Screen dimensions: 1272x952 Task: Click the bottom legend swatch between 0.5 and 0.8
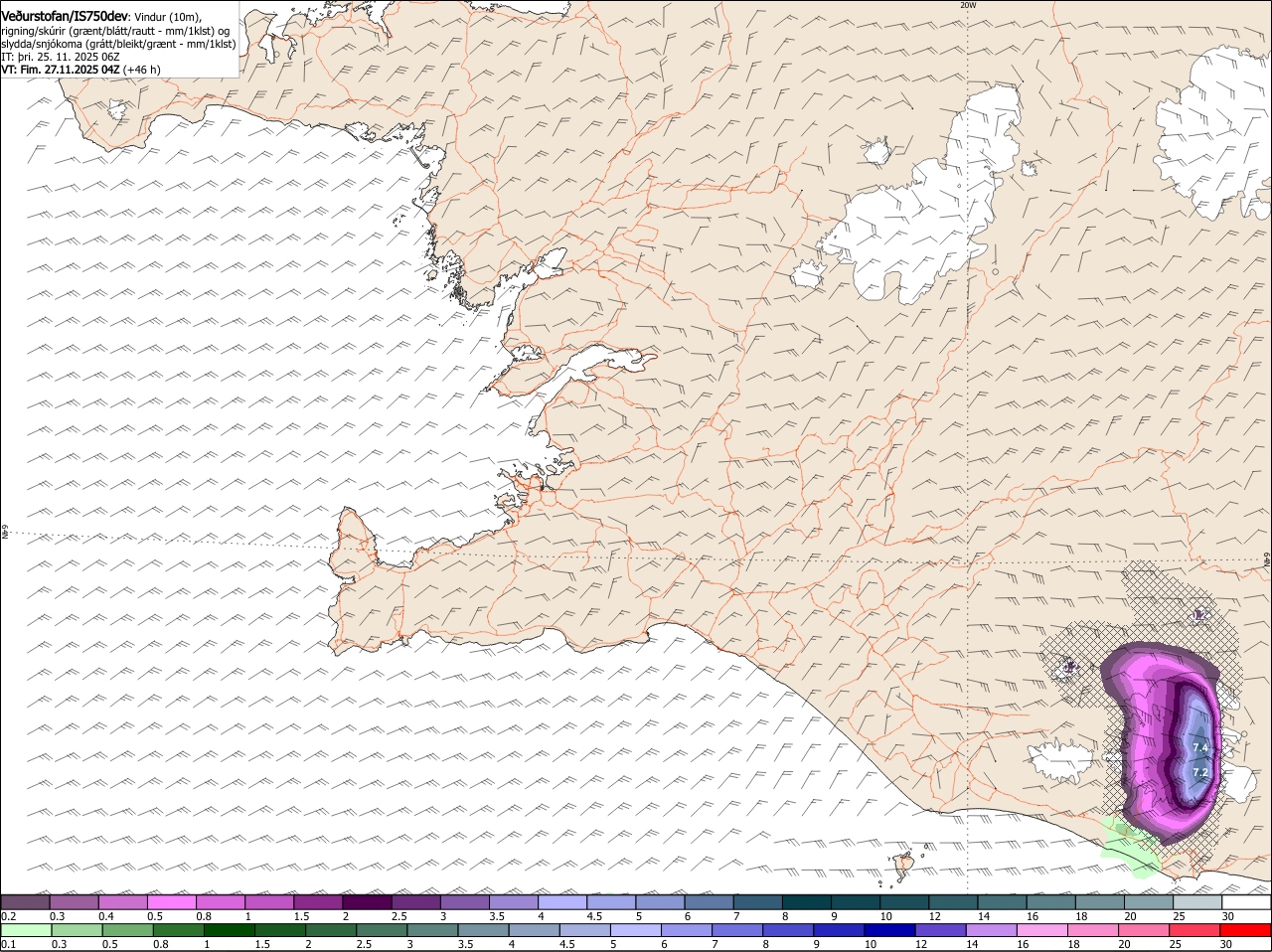pyautogui.click(x=126, y=930)
